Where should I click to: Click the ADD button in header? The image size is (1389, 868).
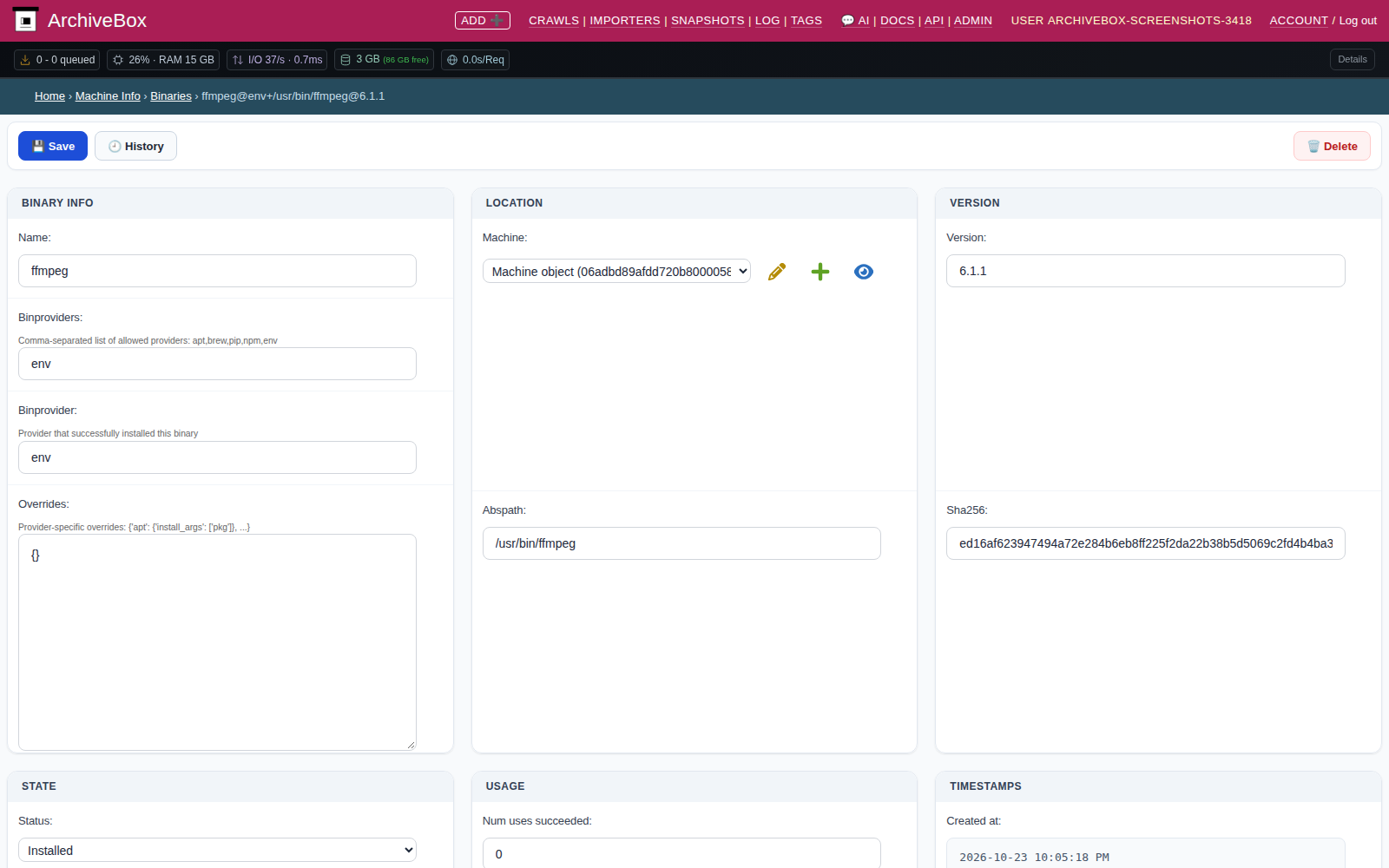point(483,20)
